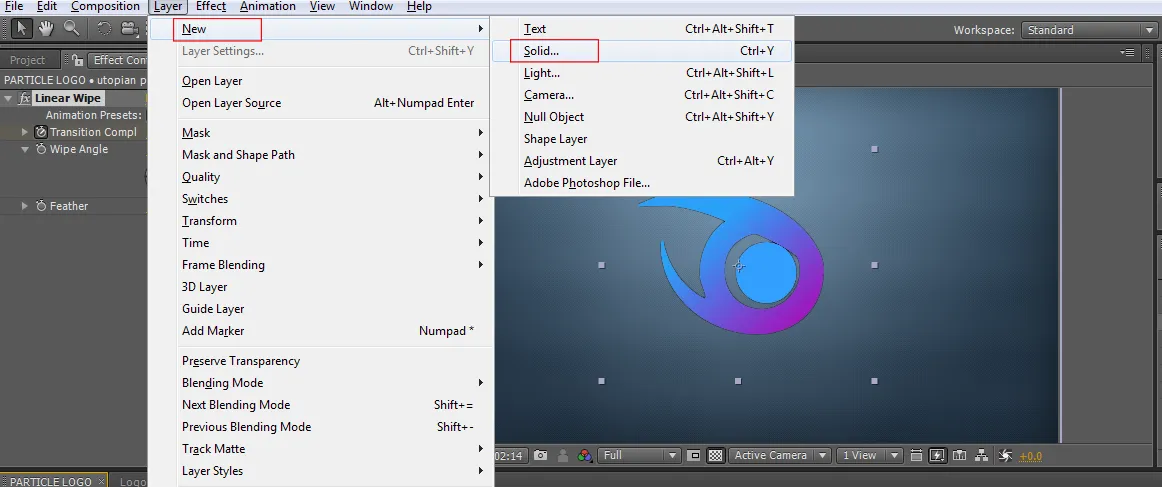The image size is (1162, 487).
Task: Click the Comp Flowchart icon
Action: [983, 455]
